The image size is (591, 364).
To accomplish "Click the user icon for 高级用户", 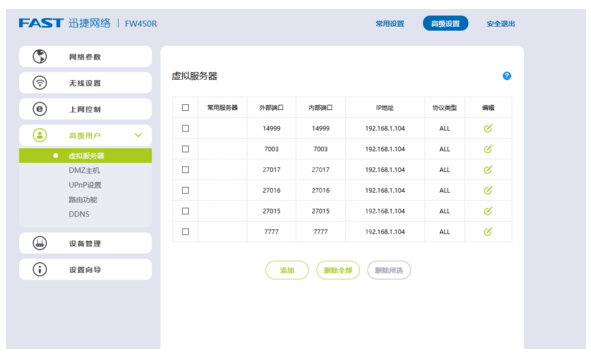I will tap(40, 135).
